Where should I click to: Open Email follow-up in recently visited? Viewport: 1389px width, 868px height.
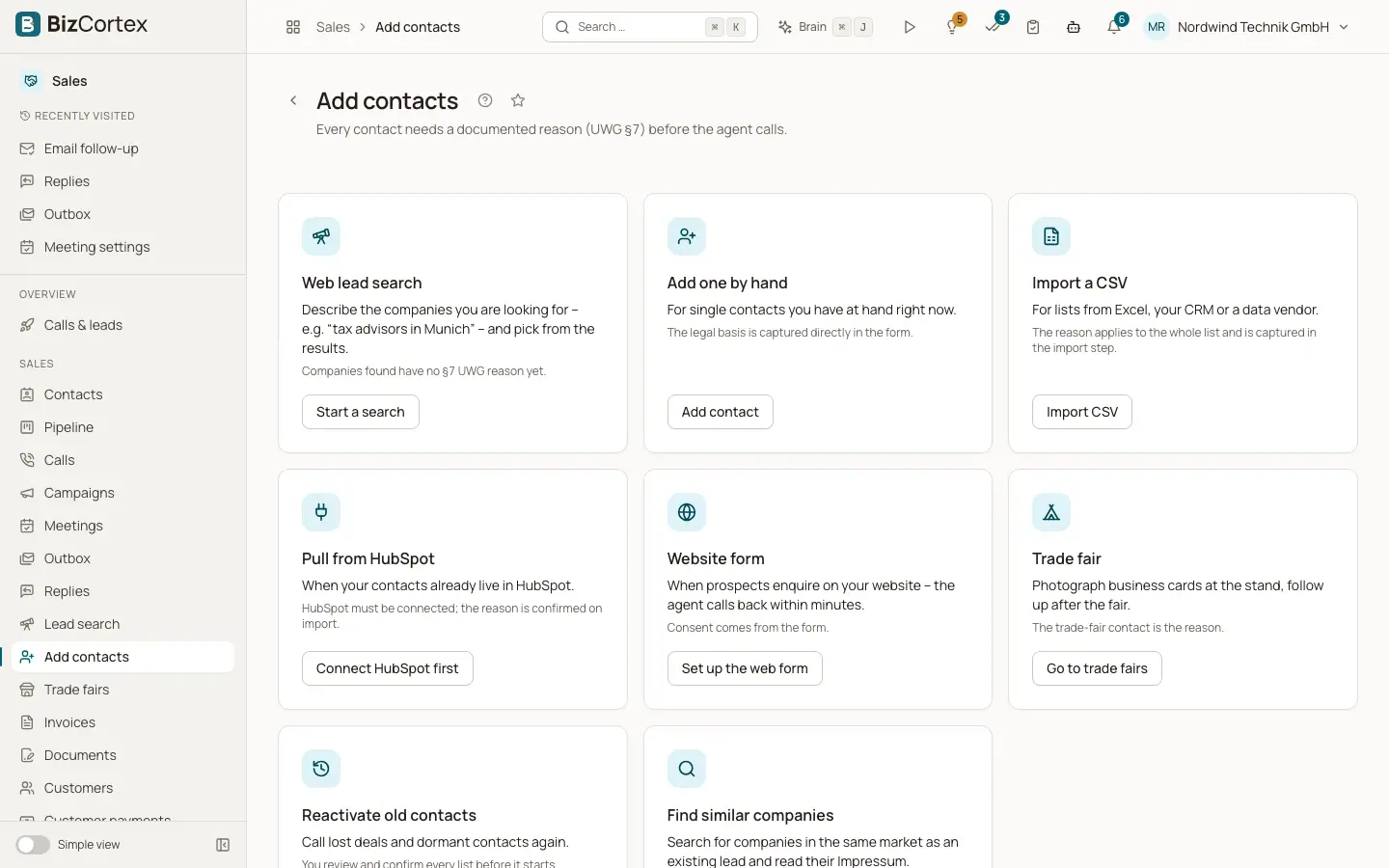[123, 149]
